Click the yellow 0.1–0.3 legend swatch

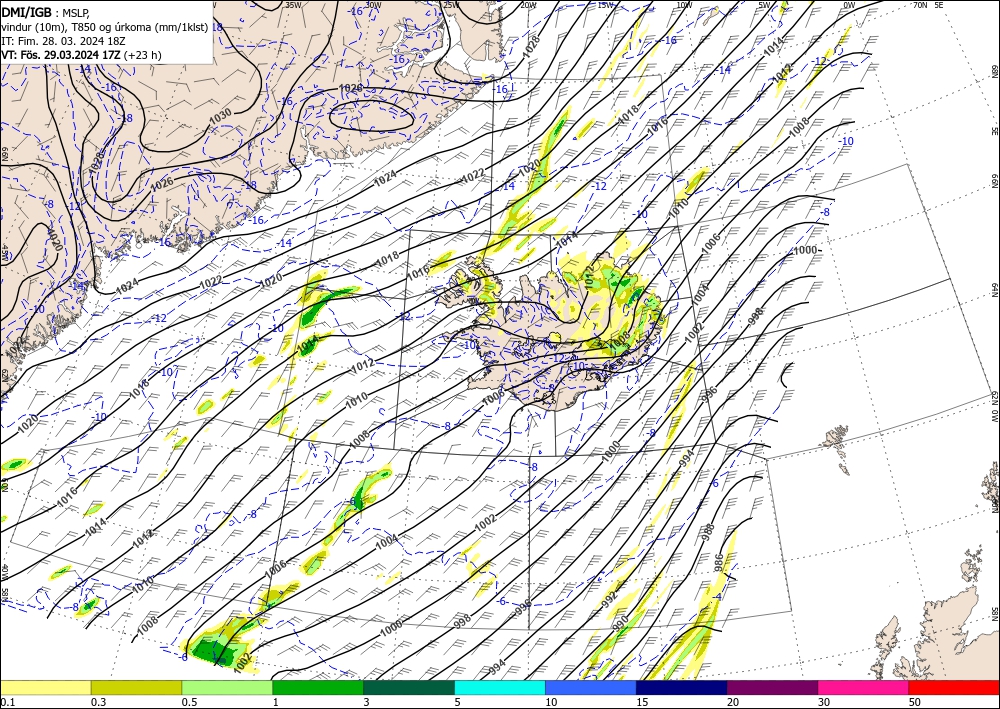pos(45,688)
